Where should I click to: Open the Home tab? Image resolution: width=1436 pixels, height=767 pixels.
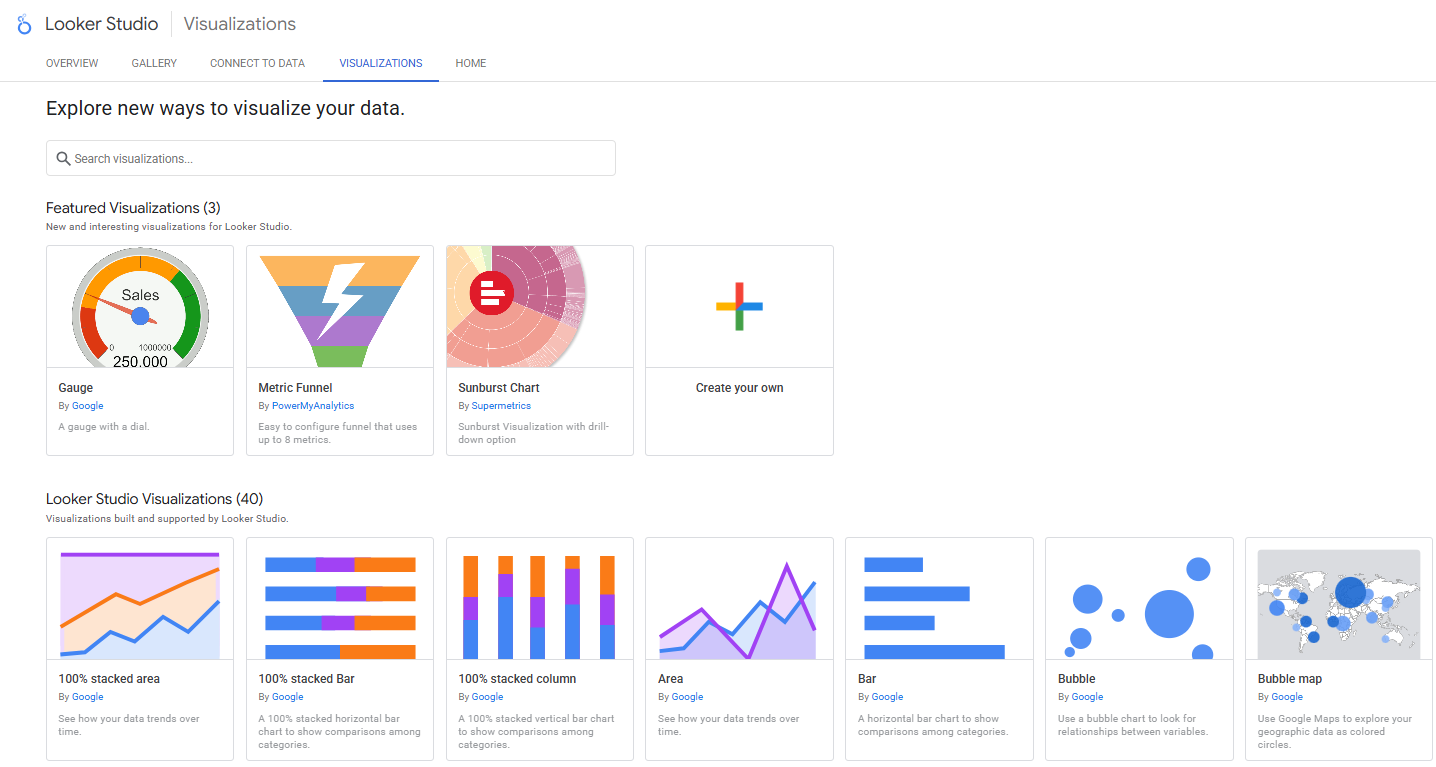[x=471, y=63]
